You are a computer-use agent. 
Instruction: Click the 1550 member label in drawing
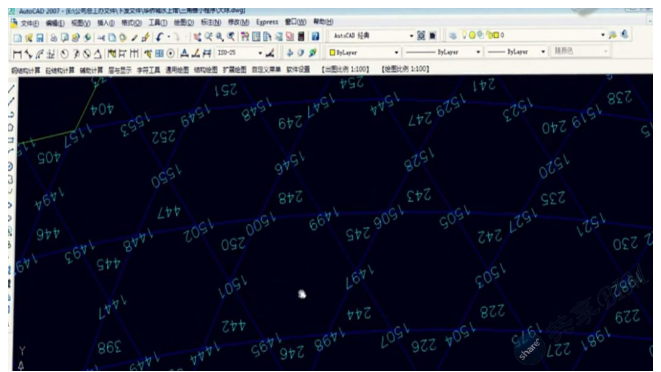167,176
